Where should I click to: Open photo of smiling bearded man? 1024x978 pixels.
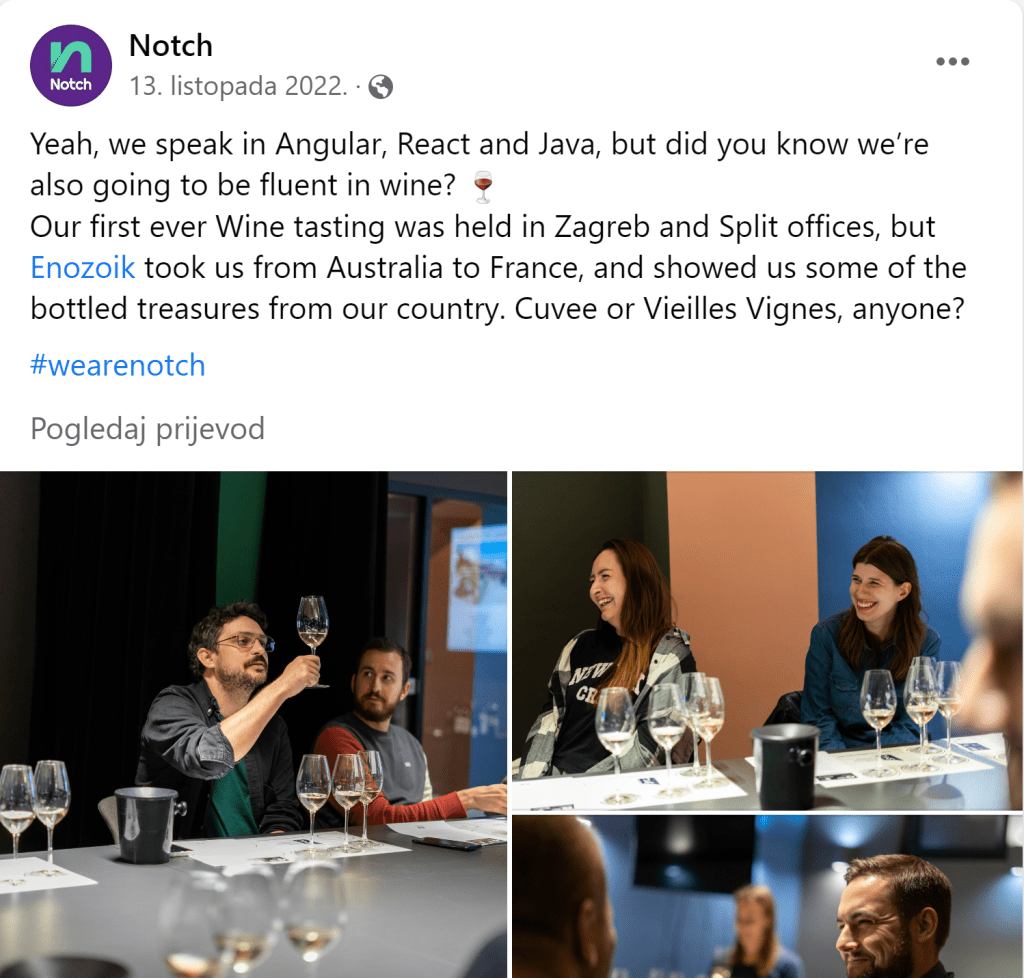(x=767, y=896)
